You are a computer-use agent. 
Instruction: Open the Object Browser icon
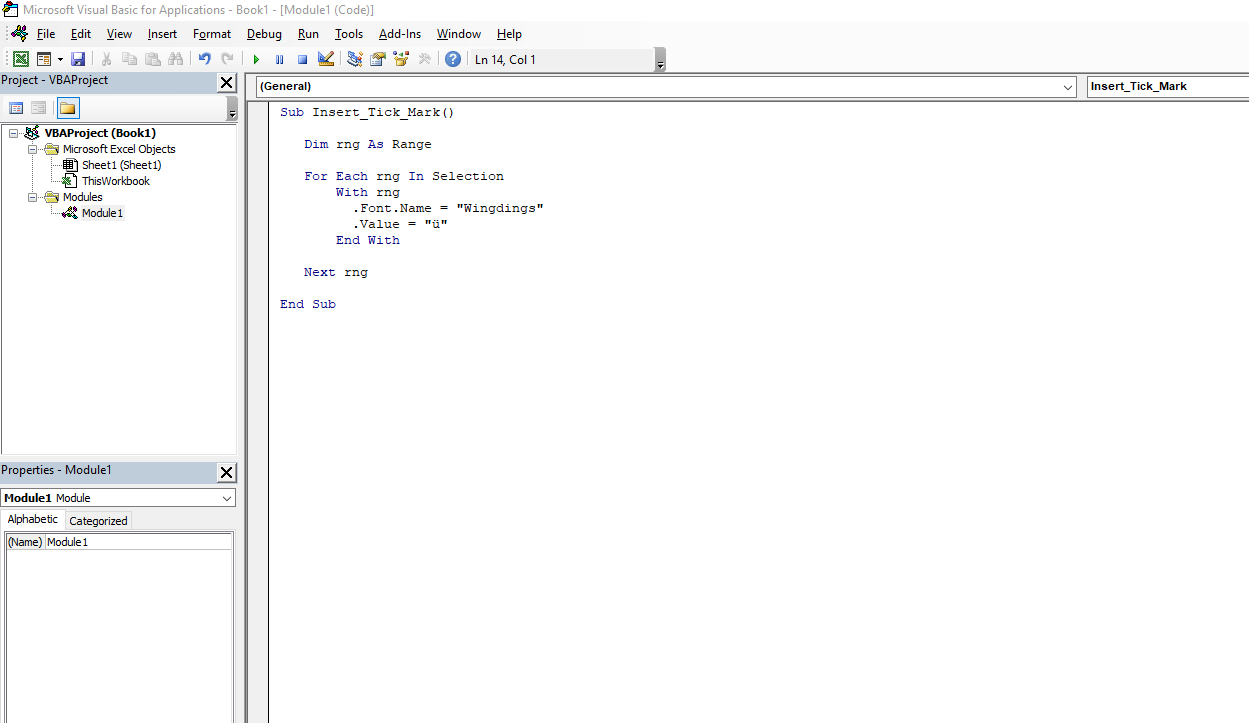(401, 58)
